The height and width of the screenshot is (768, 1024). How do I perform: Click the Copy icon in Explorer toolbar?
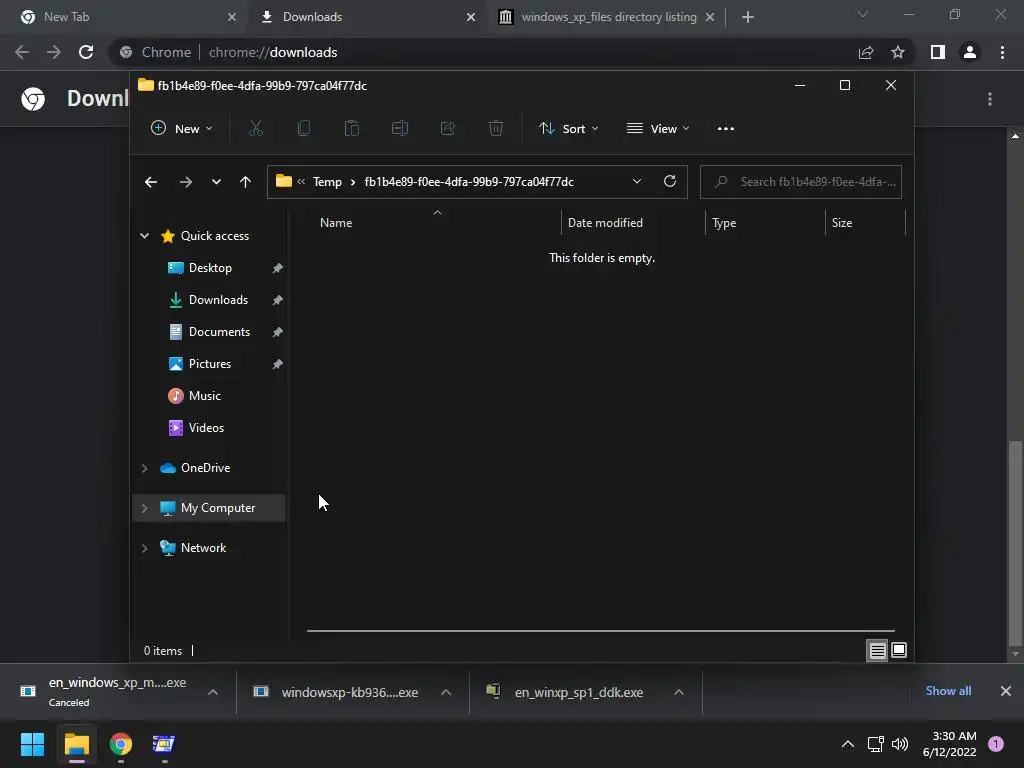tap(304, 129)
